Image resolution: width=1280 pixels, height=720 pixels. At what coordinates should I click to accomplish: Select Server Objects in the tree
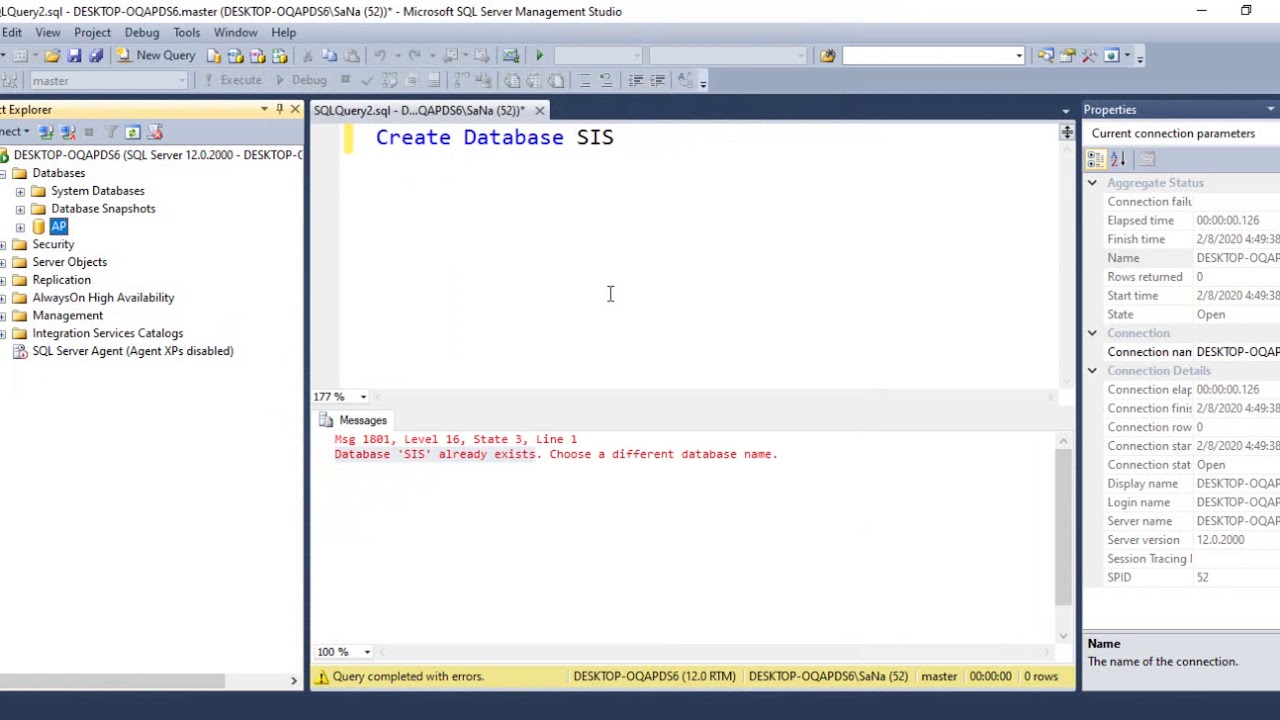pyautogui.click(x=69, y=262)
